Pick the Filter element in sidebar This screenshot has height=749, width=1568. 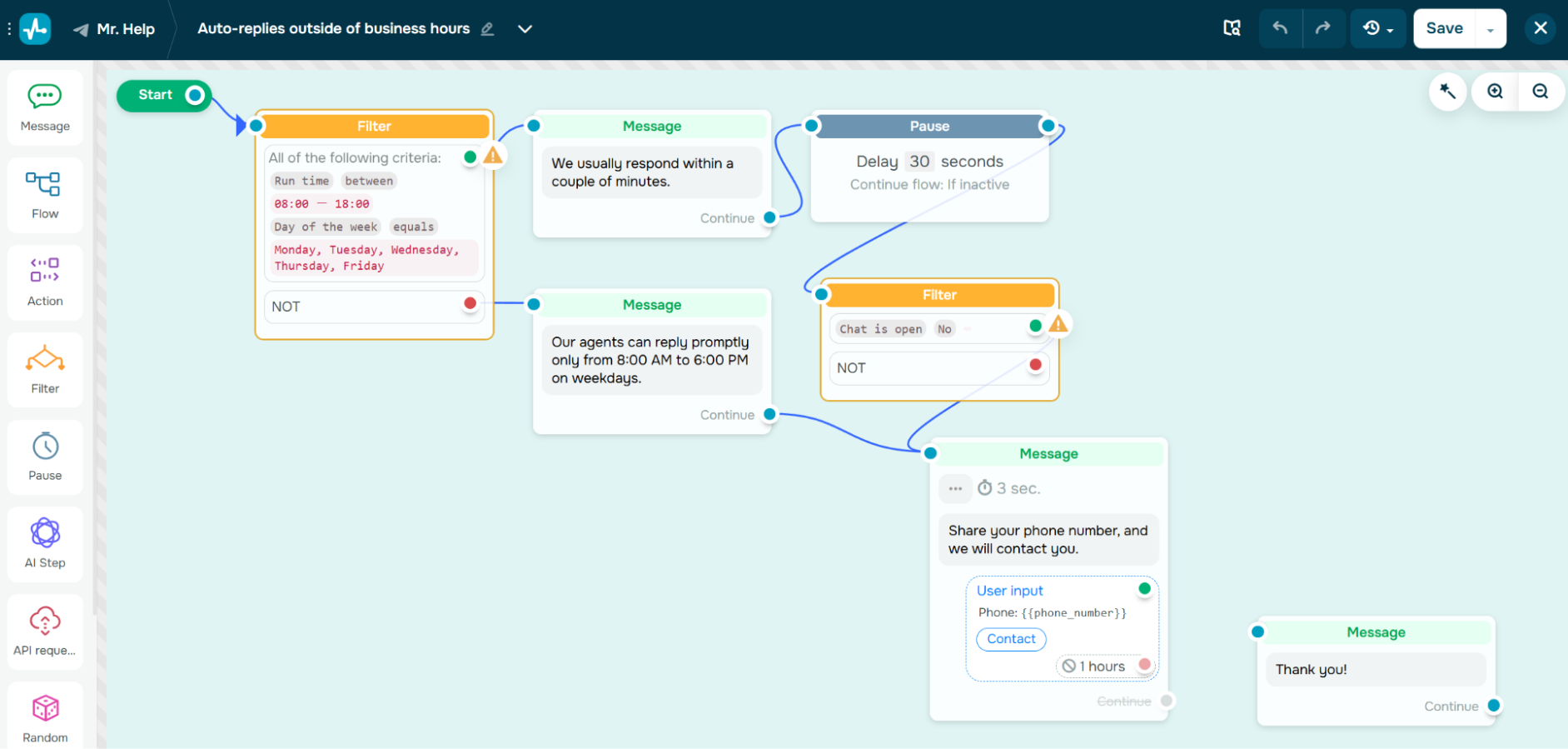(45, 370)
